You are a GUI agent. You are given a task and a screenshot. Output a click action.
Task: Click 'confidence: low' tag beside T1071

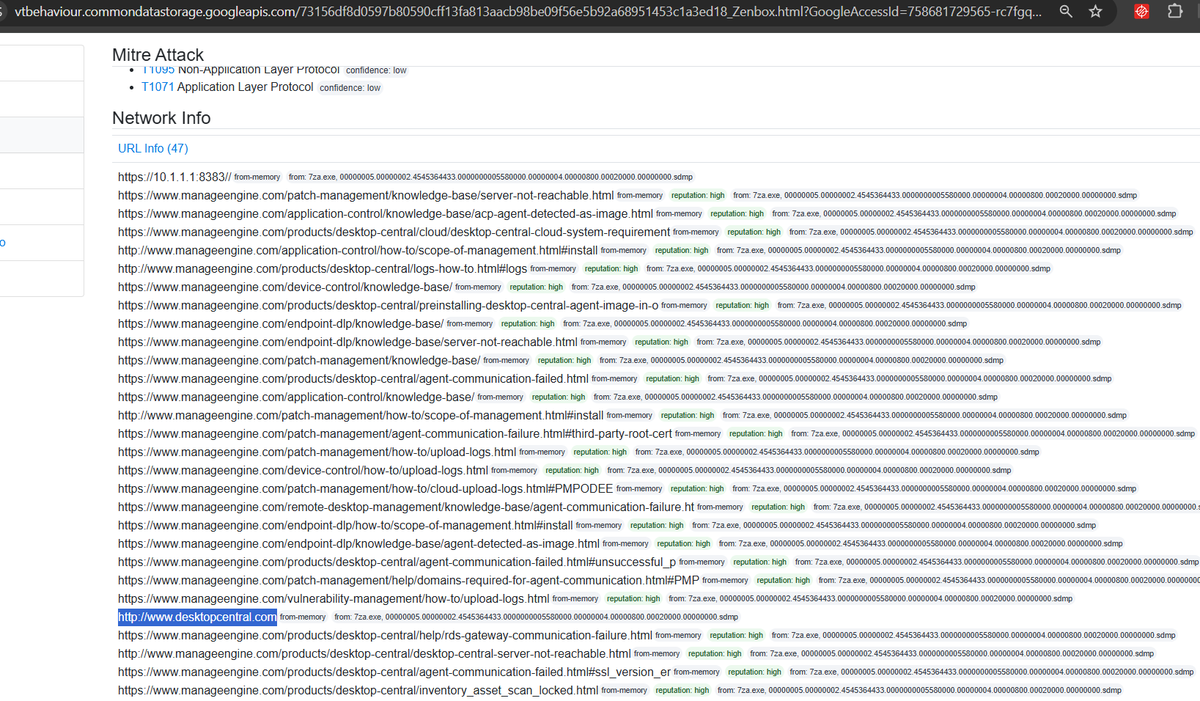350,88
